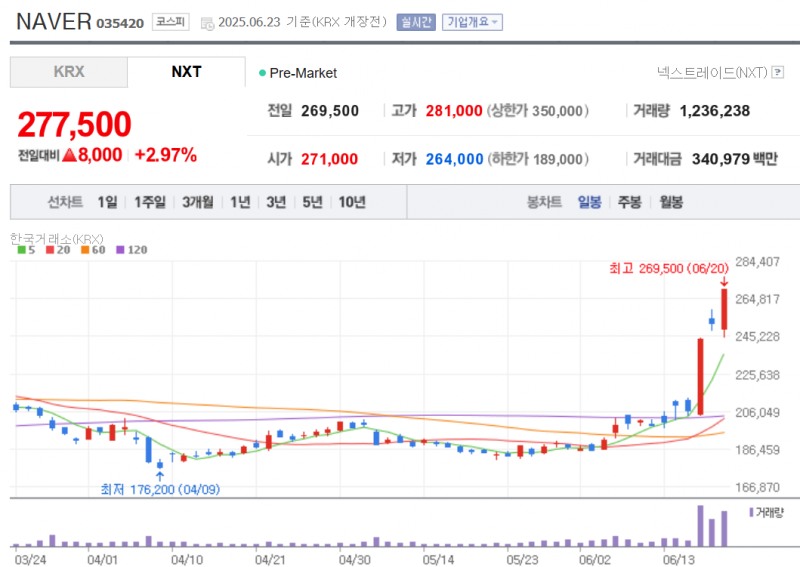Click the 전일 value 269,500
This screenshot has height=567, width=800.
pyautogui.click(x=330, y=111)
